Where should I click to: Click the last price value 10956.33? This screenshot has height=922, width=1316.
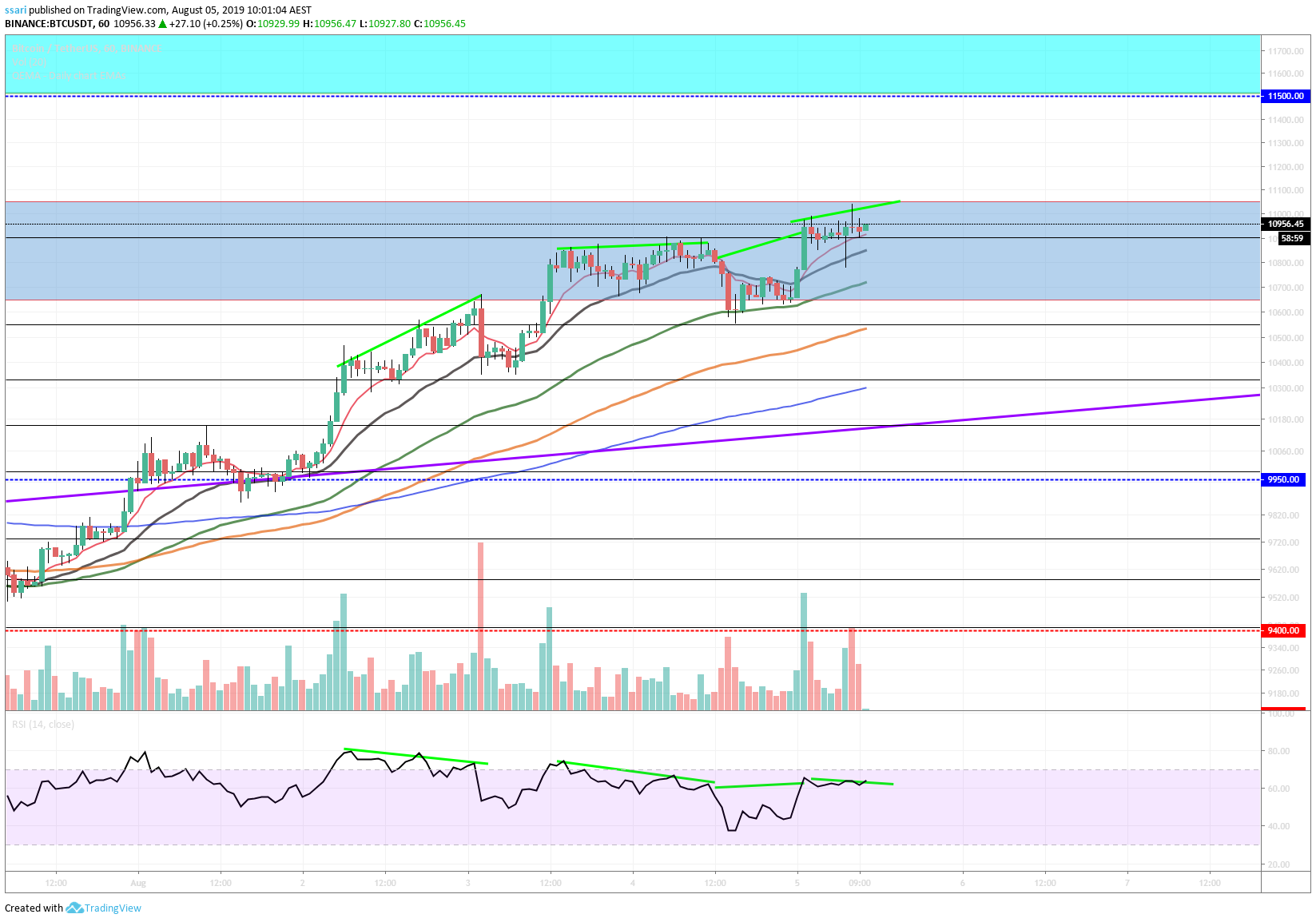tap(134, 24)
